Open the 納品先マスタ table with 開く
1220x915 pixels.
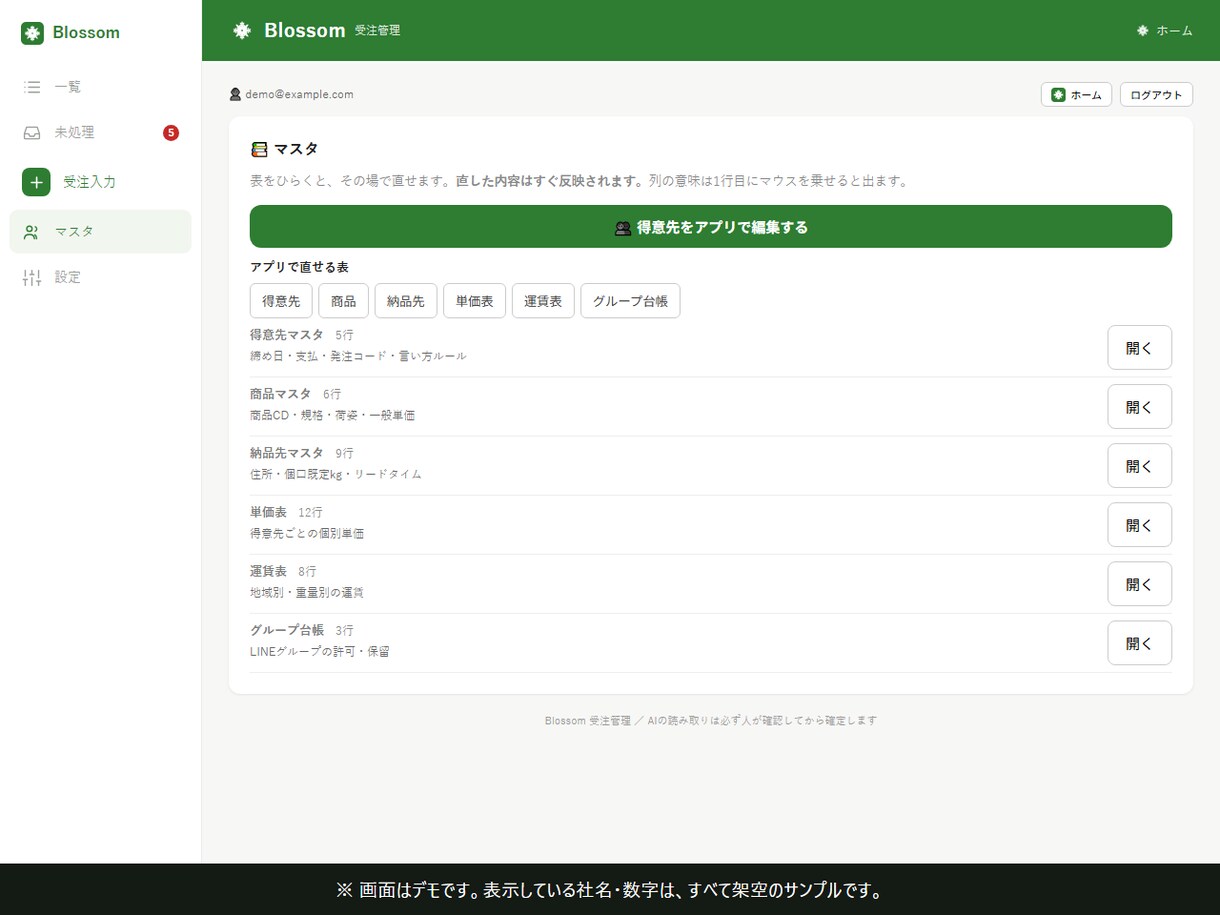1139,466
